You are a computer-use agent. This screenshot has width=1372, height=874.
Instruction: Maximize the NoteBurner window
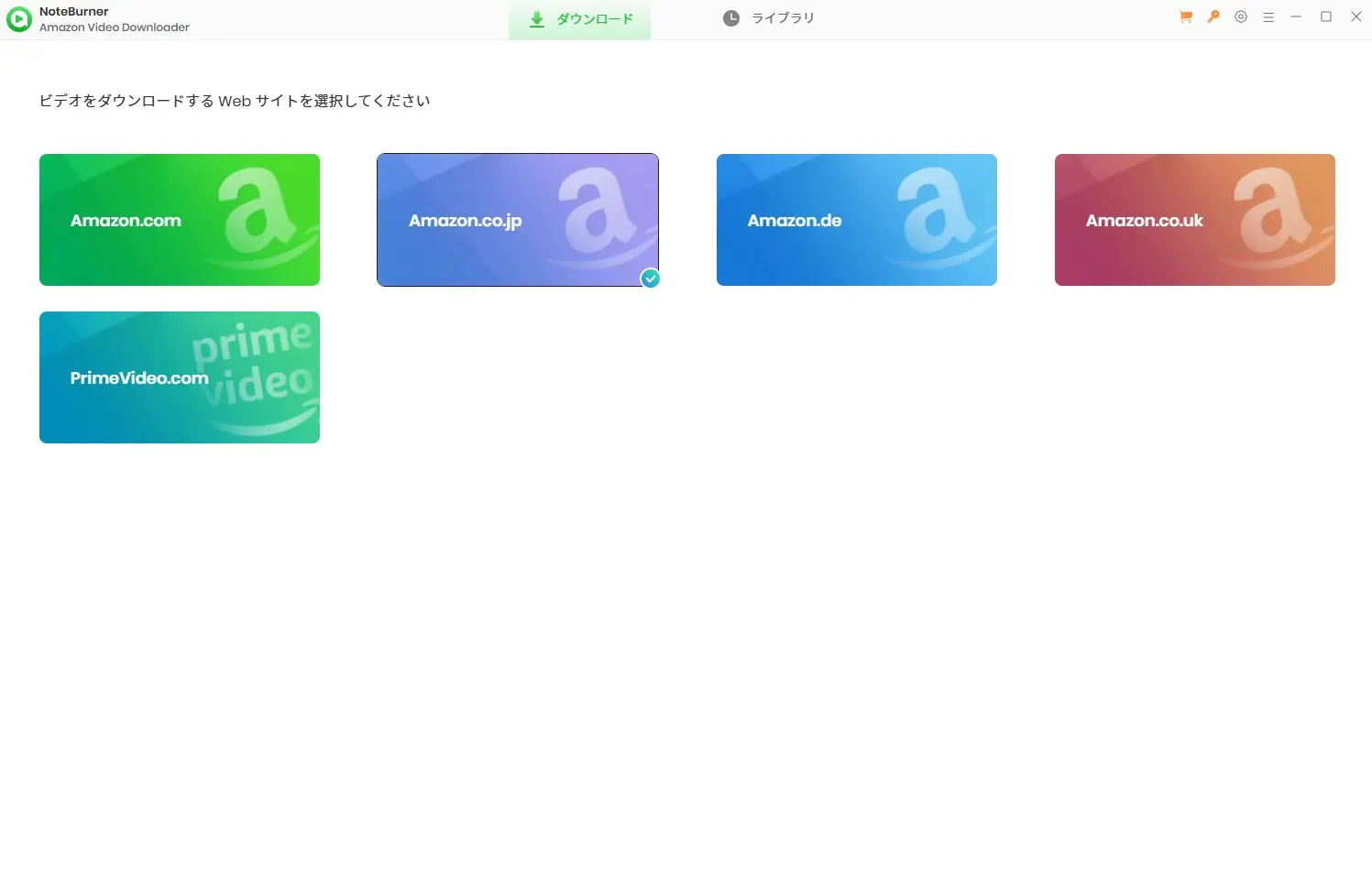(x=1326, y=16)
